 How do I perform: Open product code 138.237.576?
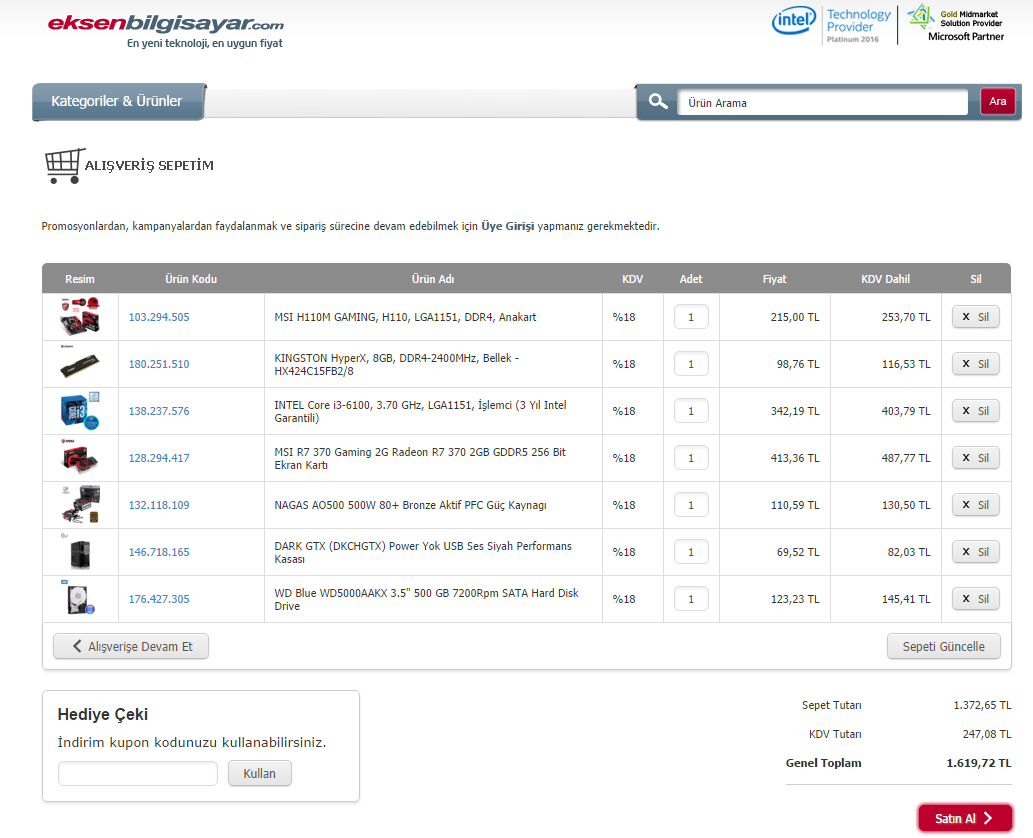pyautogui.click(x=159, y=411)
